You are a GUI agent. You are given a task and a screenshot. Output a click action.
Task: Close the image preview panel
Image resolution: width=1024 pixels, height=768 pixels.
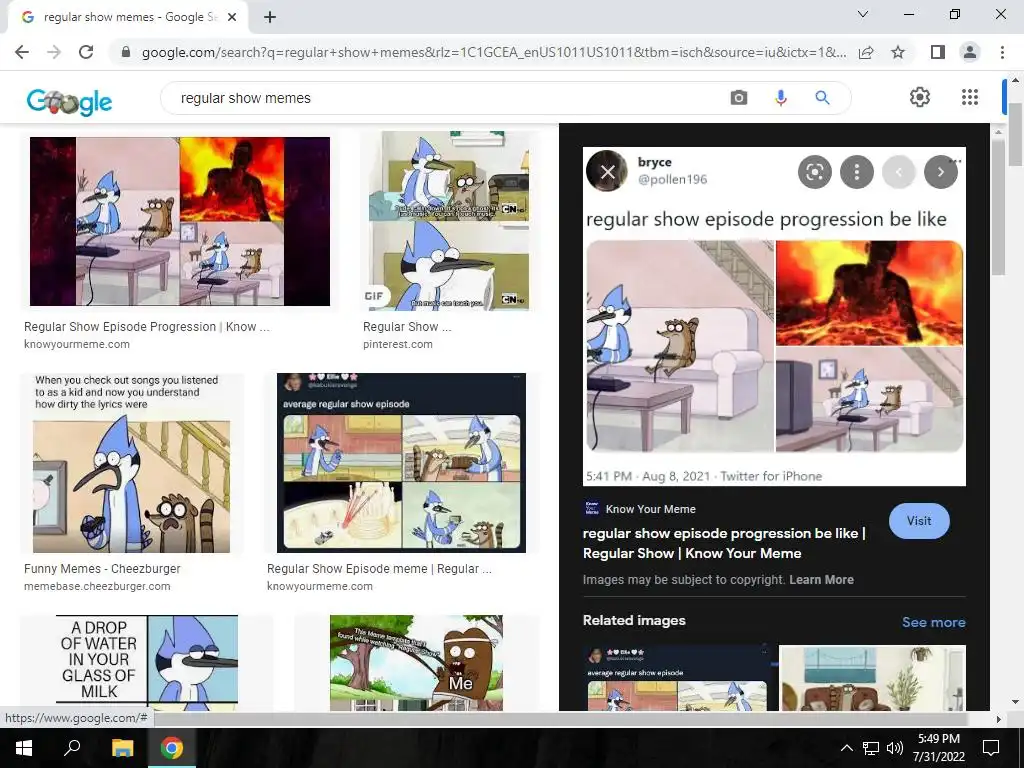coord(607,172)
